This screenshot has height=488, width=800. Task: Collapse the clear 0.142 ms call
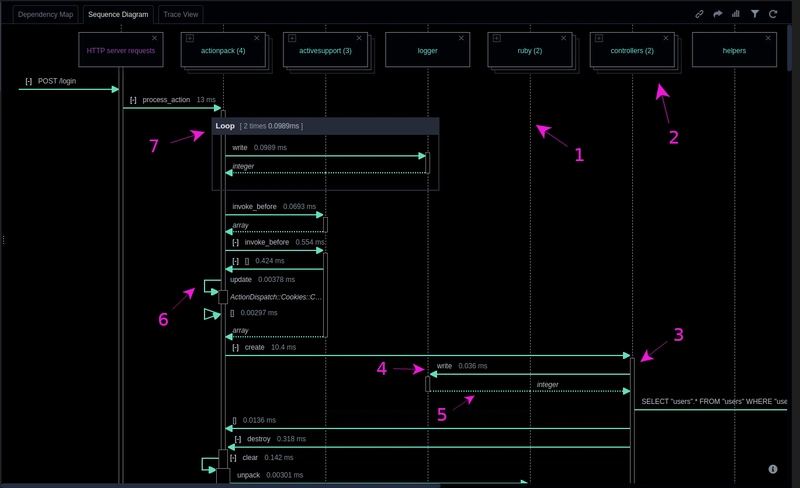click(233, 458)
